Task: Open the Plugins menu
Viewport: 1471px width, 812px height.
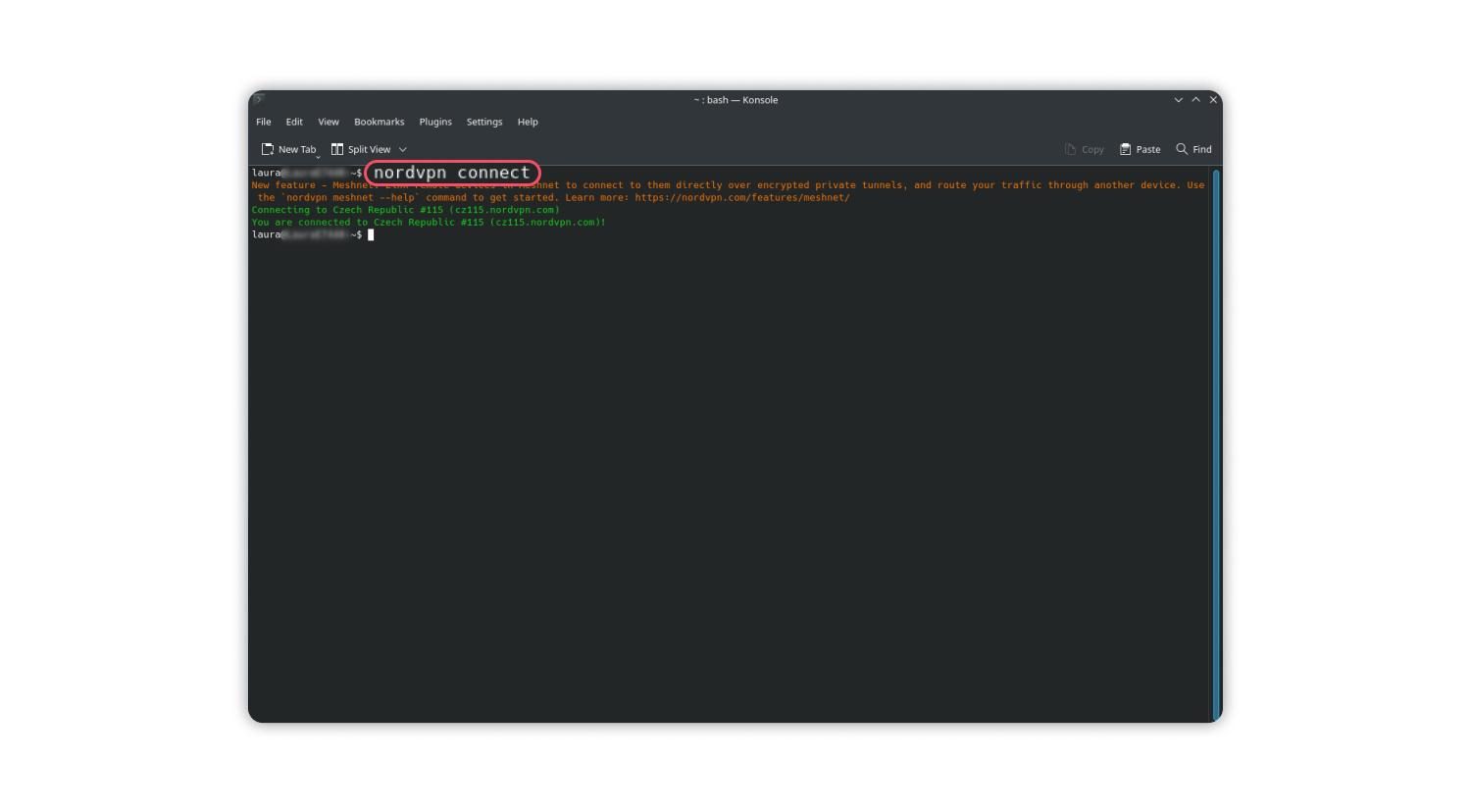Action: pos(435,122)
